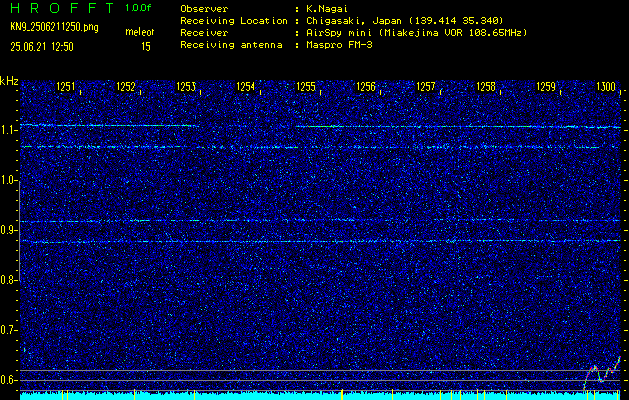Click the 0.7 frequency axis label

tap(8, 331)
